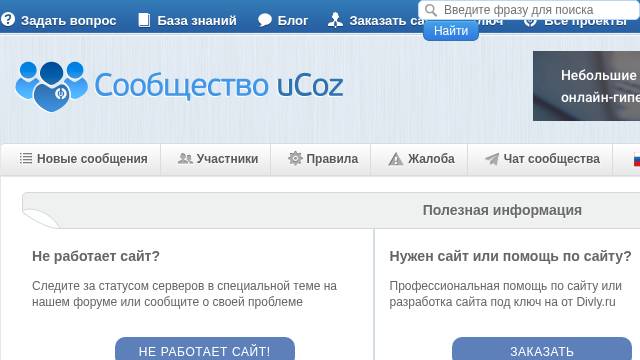The width and height of the screenshot is (640, 360).
Task: Open the Новые сообщения tab
Action: [81, 159]
